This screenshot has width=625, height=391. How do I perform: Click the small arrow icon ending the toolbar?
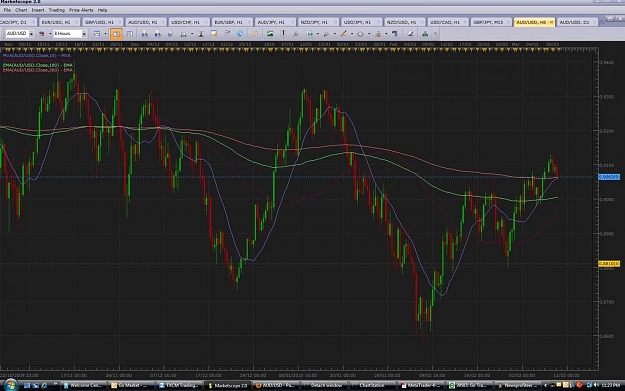(x=435, y=34)
